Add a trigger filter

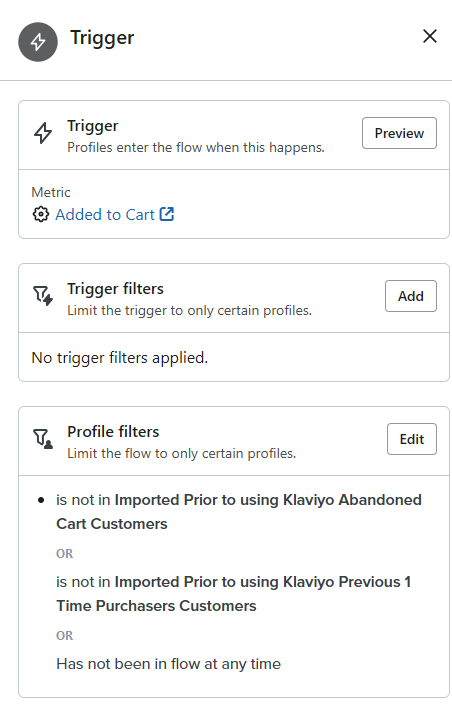pos(411,296)
